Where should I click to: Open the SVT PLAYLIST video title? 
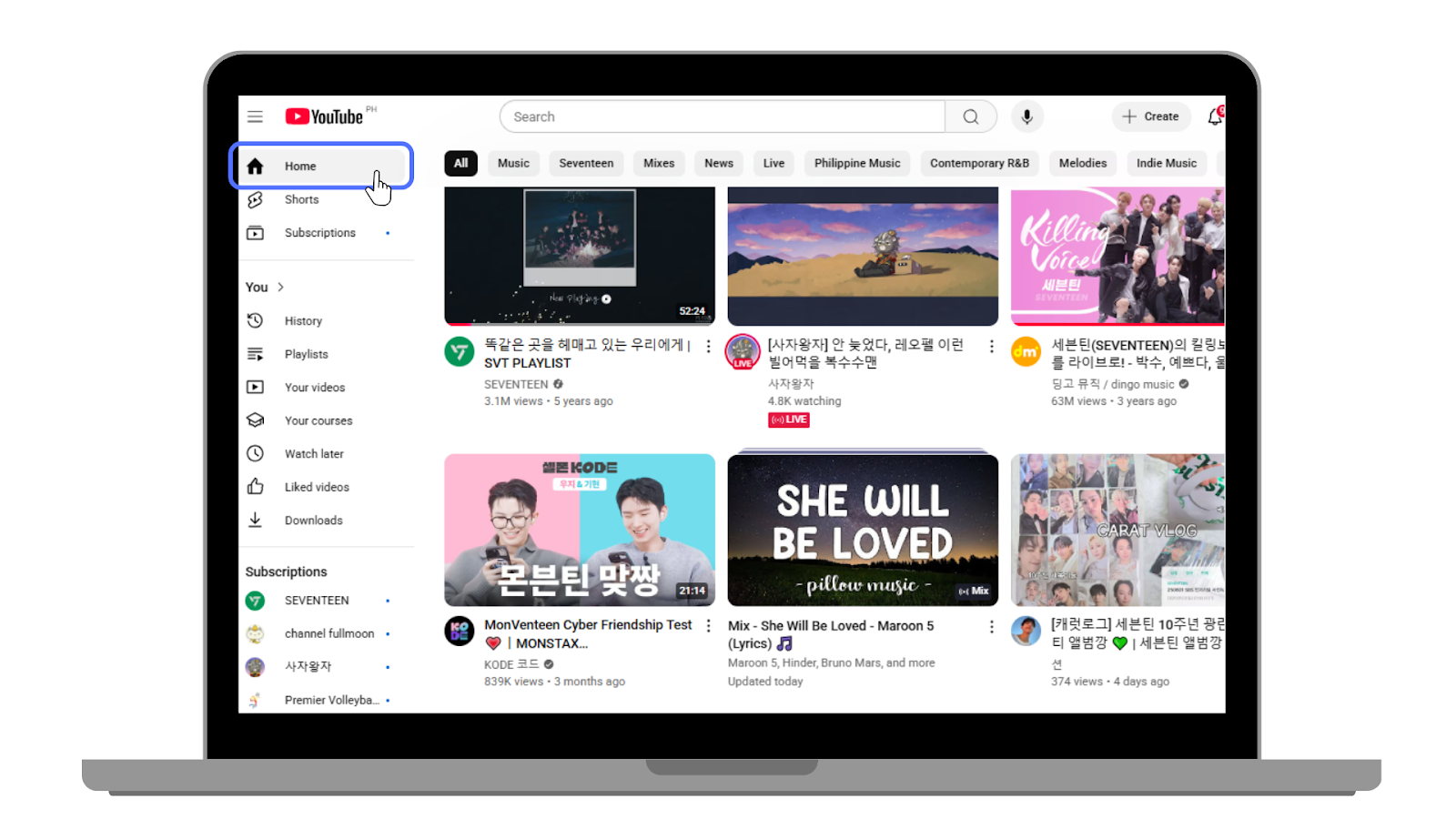coord(588,354)
